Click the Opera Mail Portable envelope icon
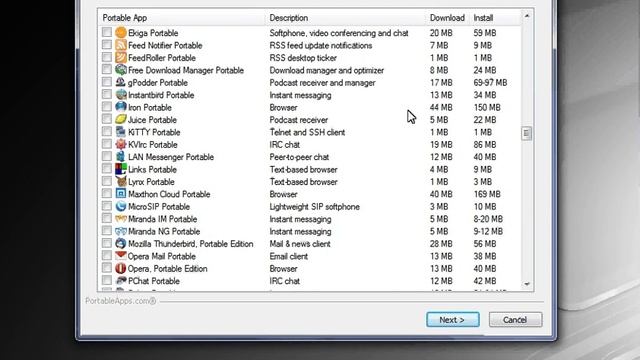This screenshot has width=640, height=360. (x=121, y=256)
